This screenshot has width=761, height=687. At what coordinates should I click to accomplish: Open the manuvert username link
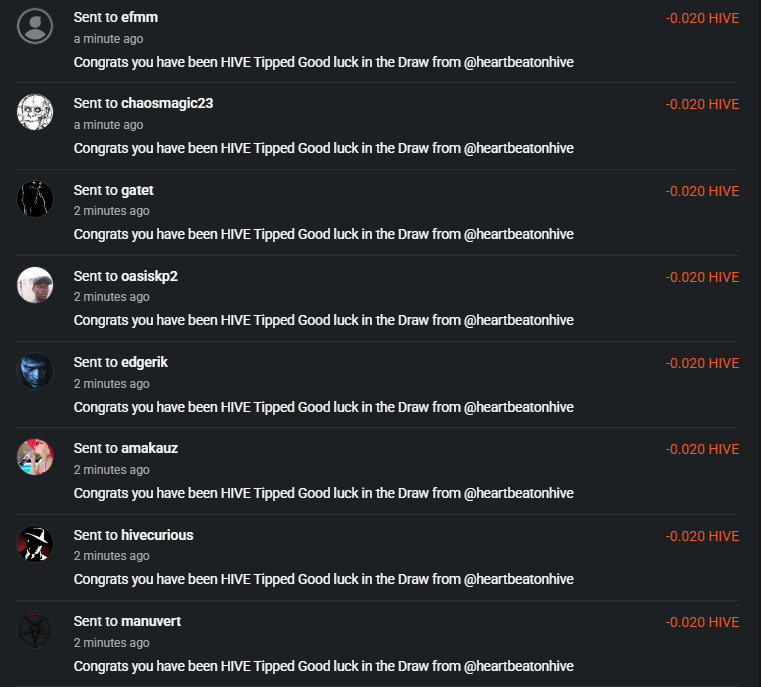pyautogui.click(x=151, y=622)
